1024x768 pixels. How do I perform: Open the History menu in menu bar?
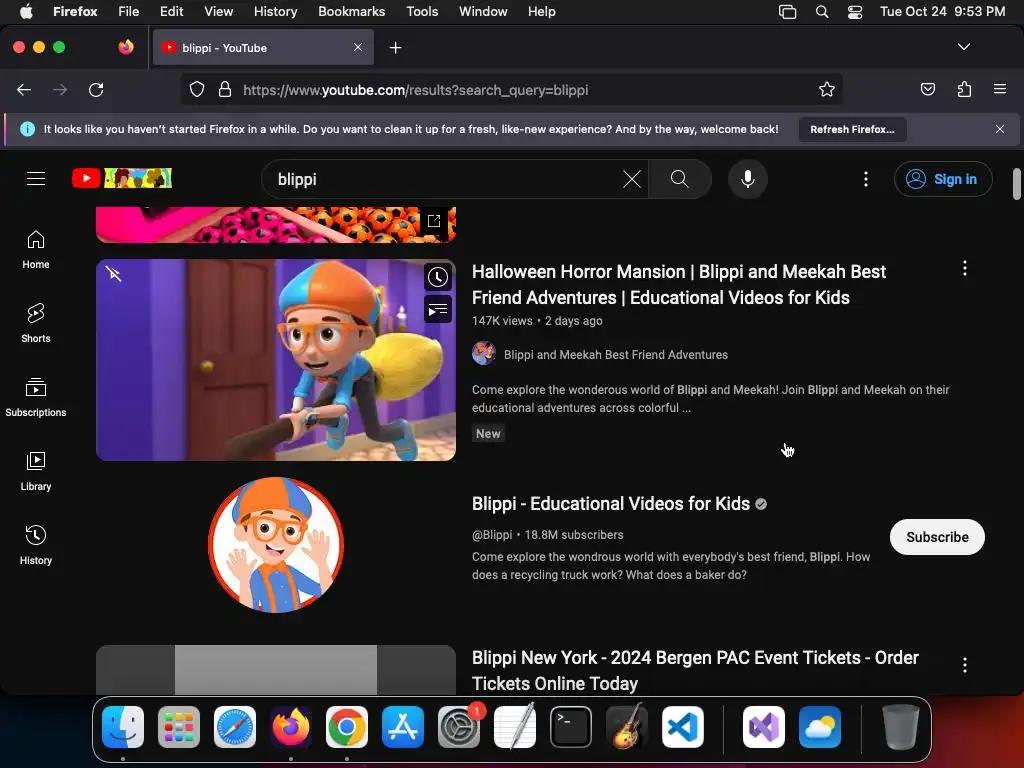pos(275,11)
